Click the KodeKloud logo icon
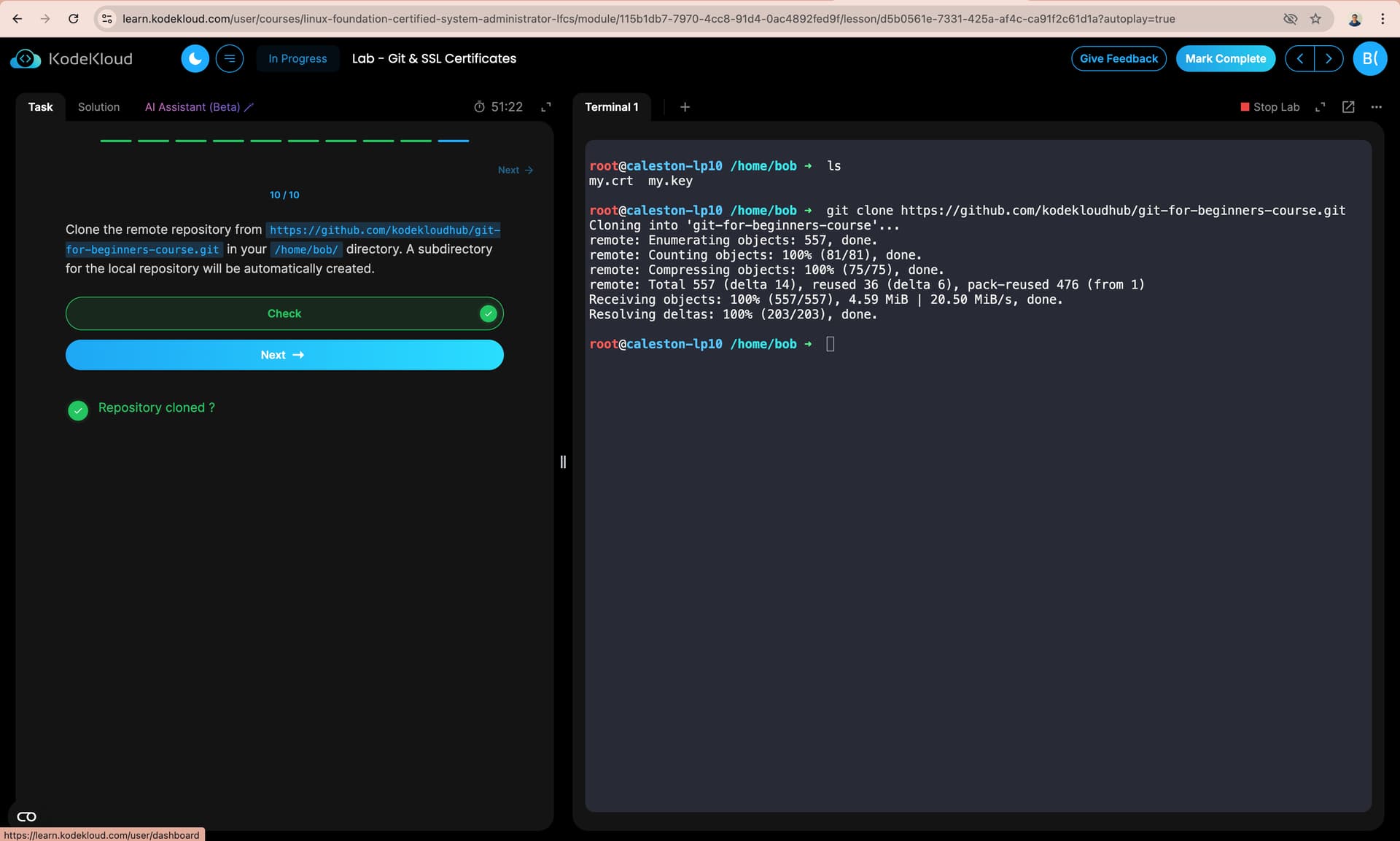 [x=26, y=58]
